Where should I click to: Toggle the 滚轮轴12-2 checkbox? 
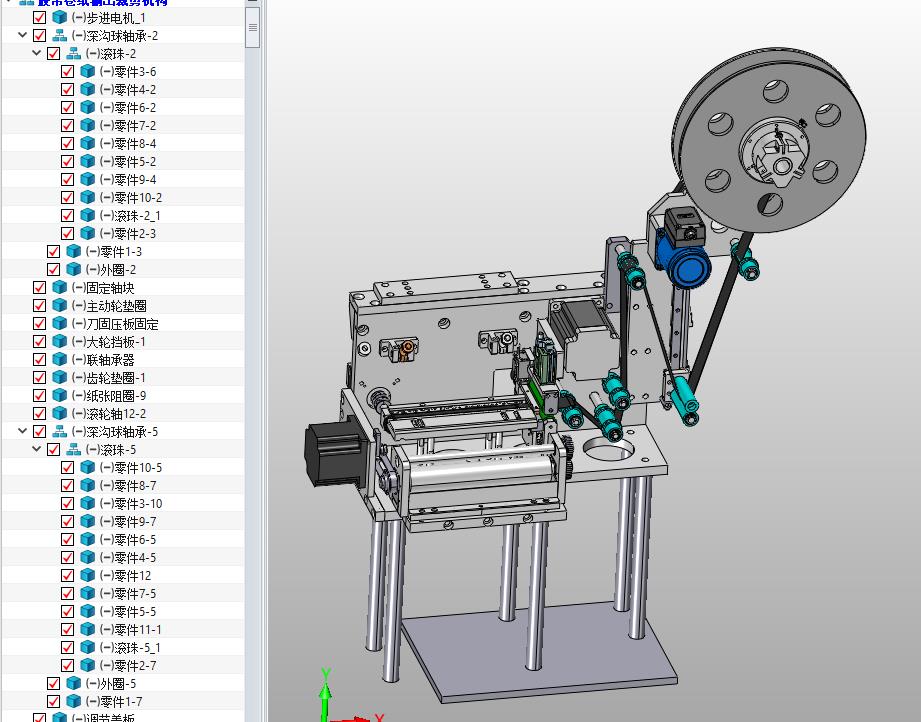click(x=39, y=414)
